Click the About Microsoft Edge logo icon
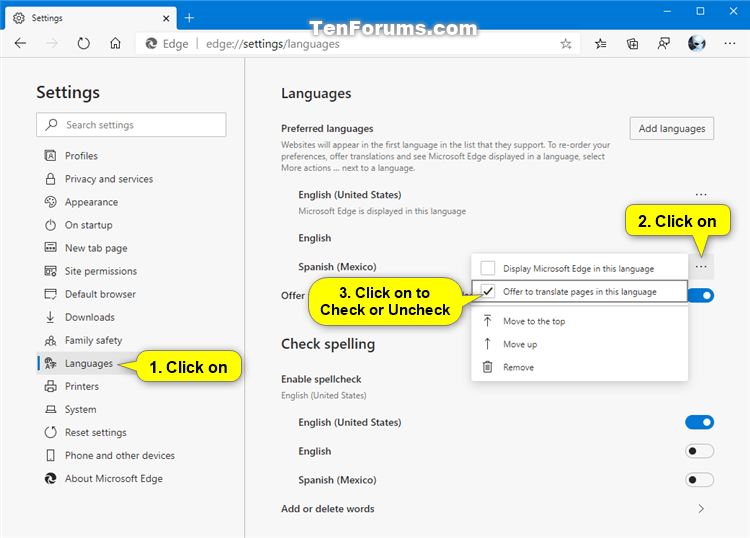The image size is (750, 538). pos(50,478)
